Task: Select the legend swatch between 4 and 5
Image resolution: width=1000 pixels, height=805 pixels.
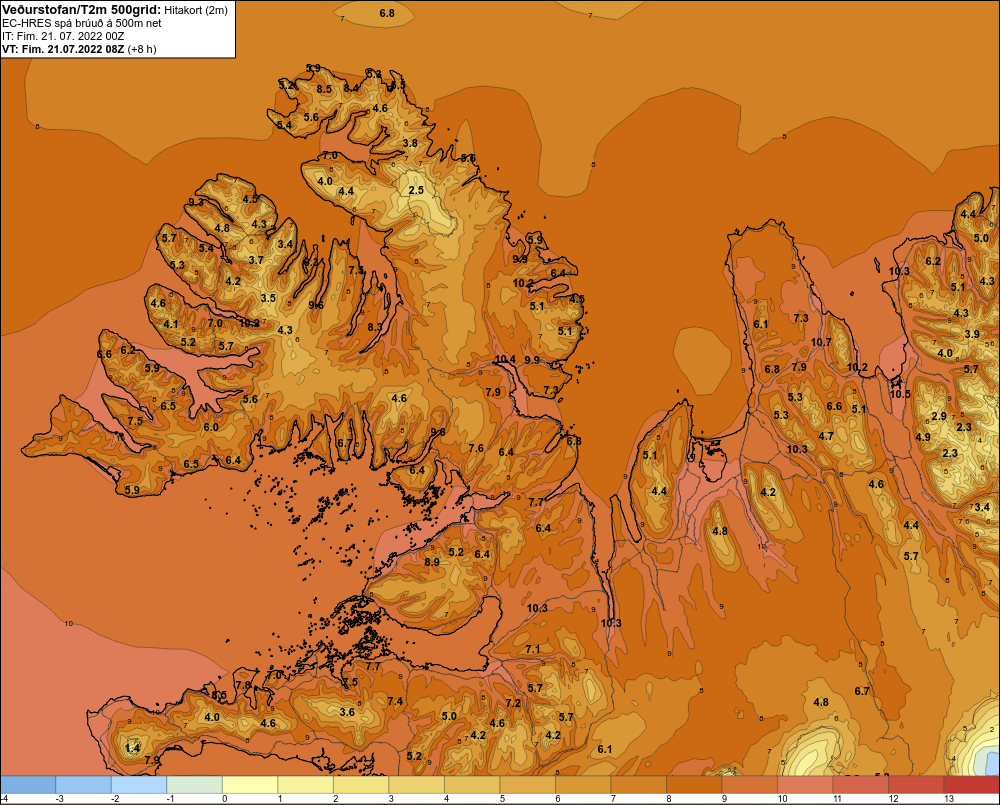Action: (472, 785)
